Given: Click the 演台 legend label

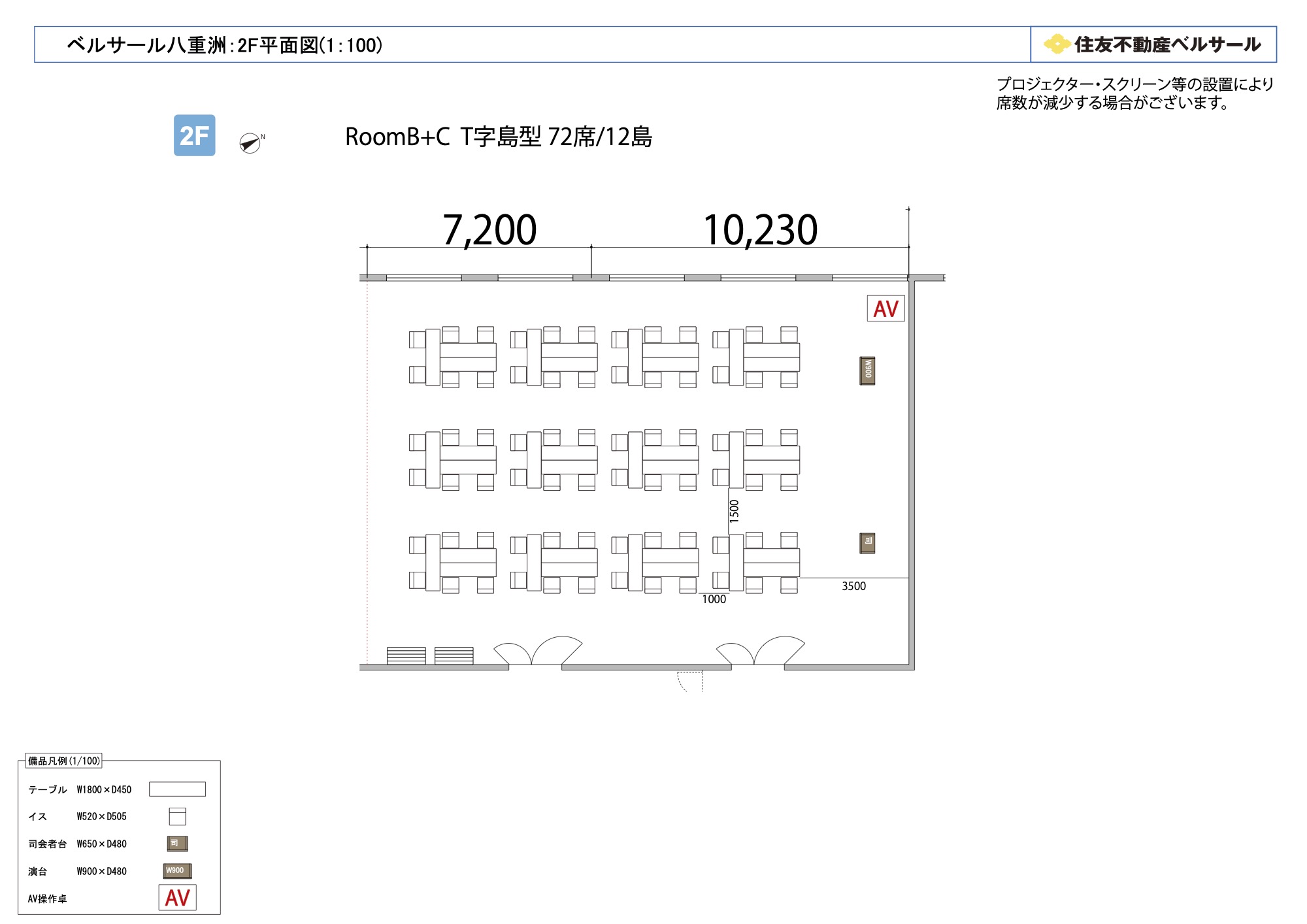Looking at the screenshot, I should 37,871.
